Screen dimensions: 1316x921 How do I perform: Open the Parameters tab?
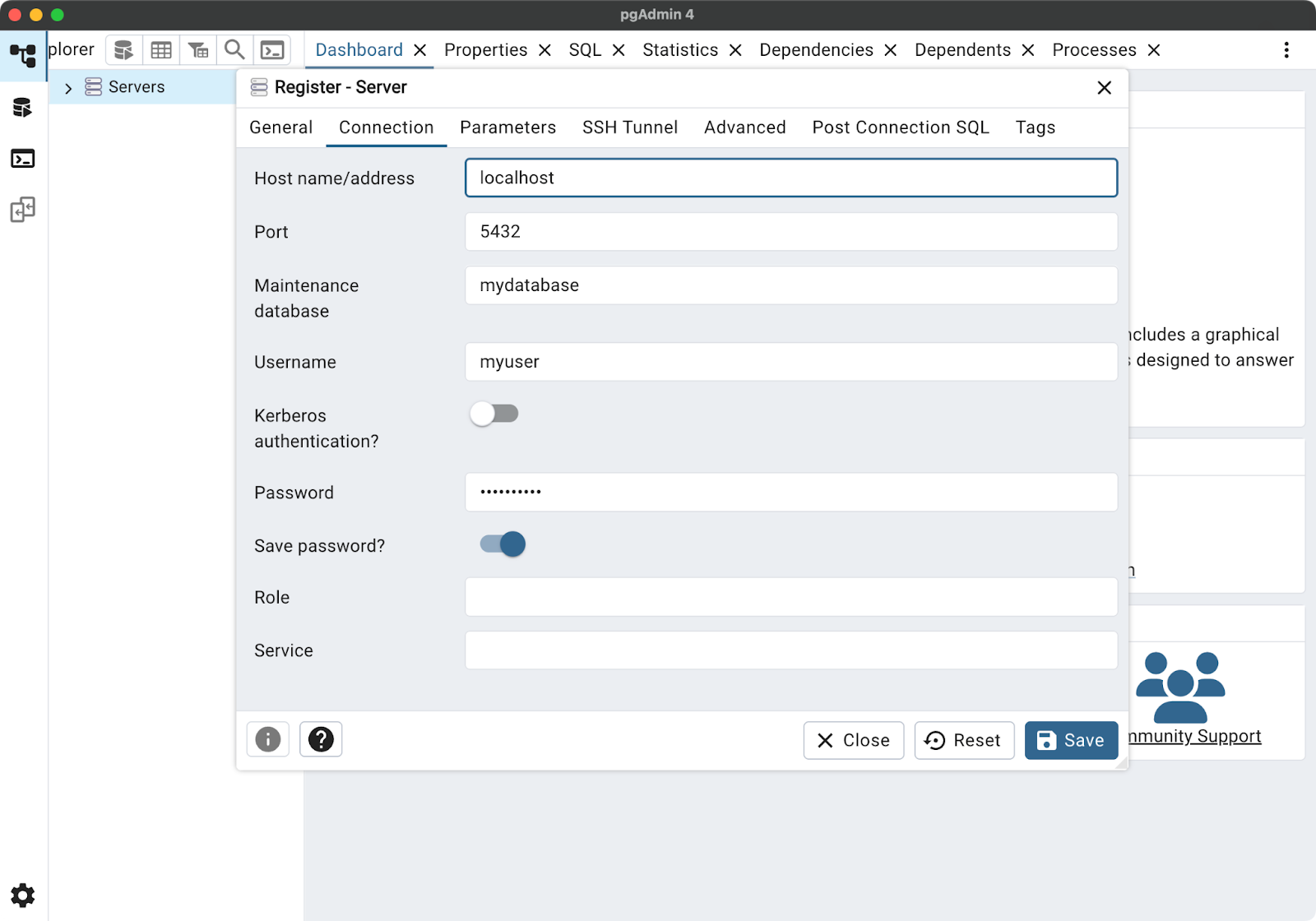507,127
